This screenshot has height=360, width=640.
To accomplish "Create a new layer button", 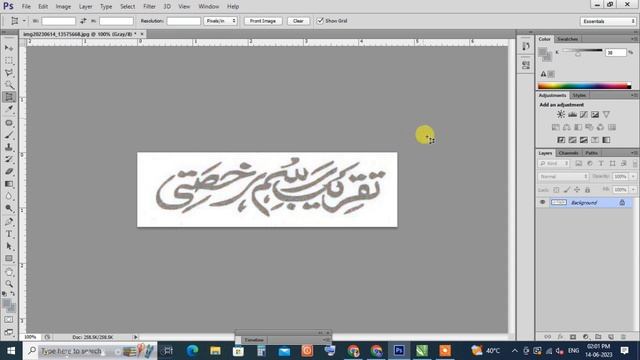I will coord(611,337).
